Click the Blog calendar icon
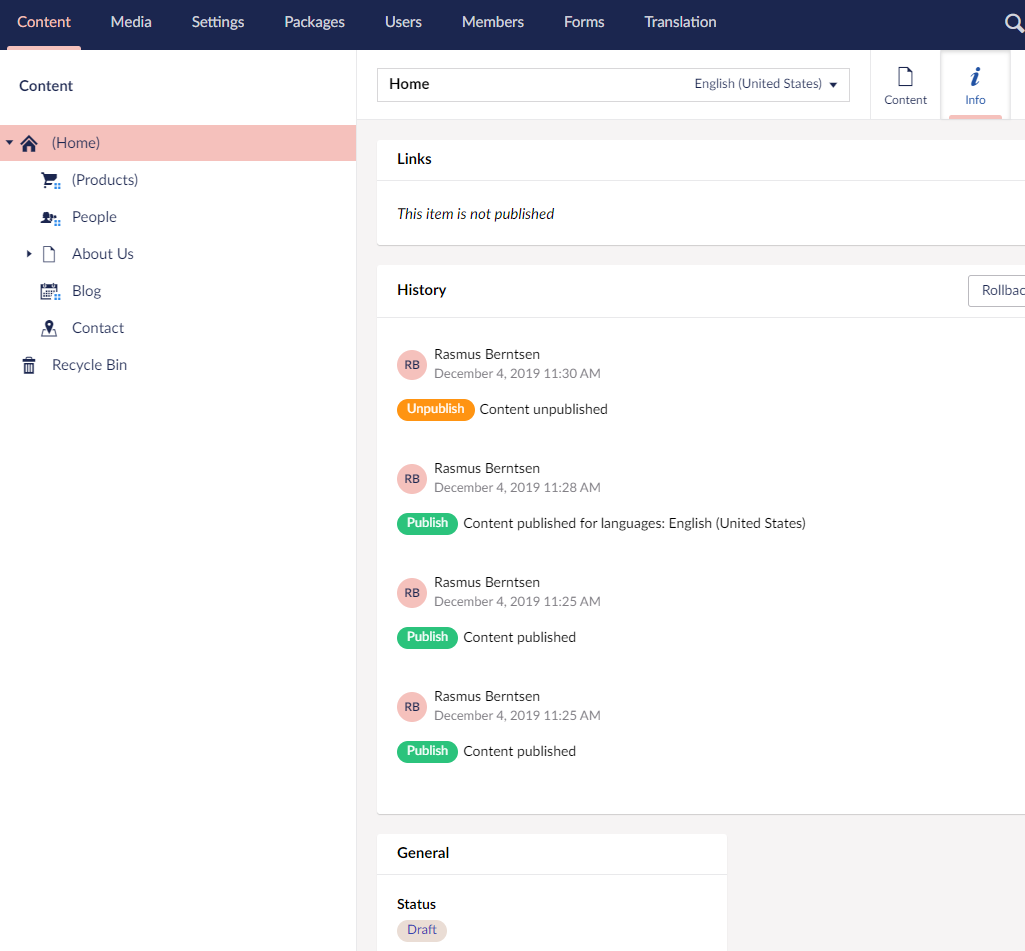This screenshot has width=1025, height=951. point(50,292)
